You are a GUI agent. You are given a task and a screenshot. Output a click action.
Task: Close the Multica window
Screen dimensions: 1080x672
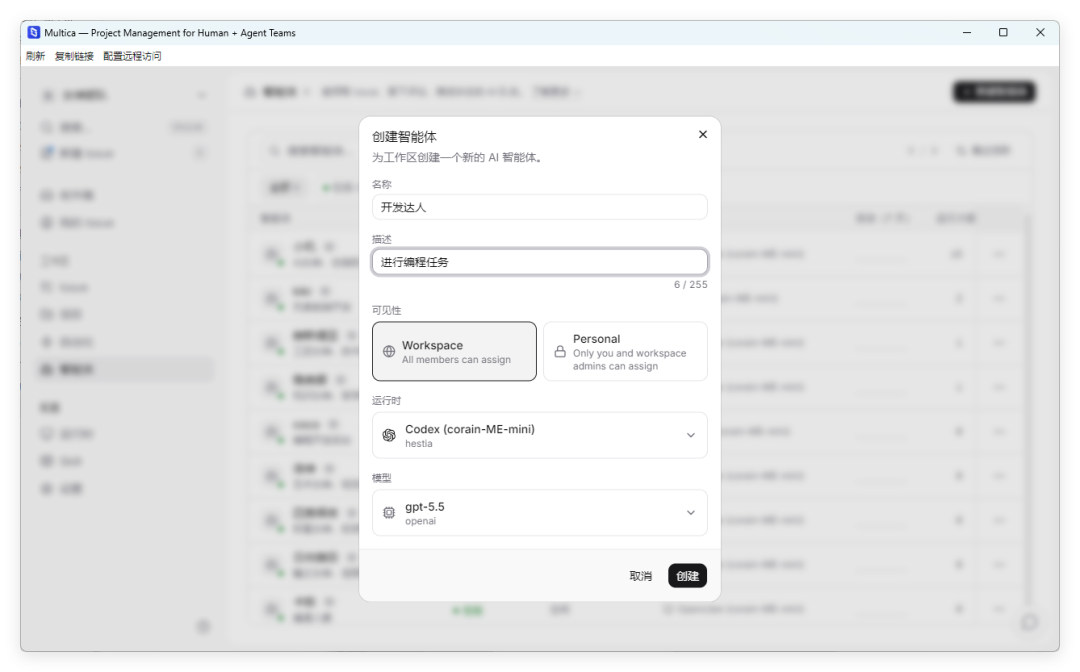coord(1040,32)
